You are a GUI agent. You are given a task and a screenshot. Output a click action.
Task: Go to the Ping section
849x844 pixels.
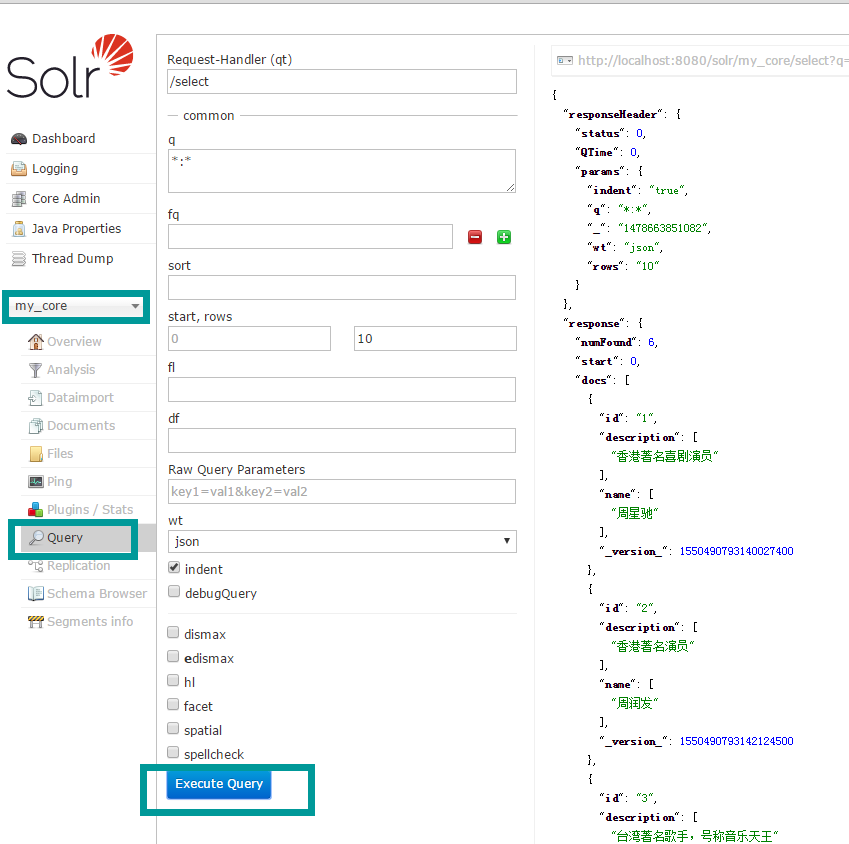tap(60, 482)
